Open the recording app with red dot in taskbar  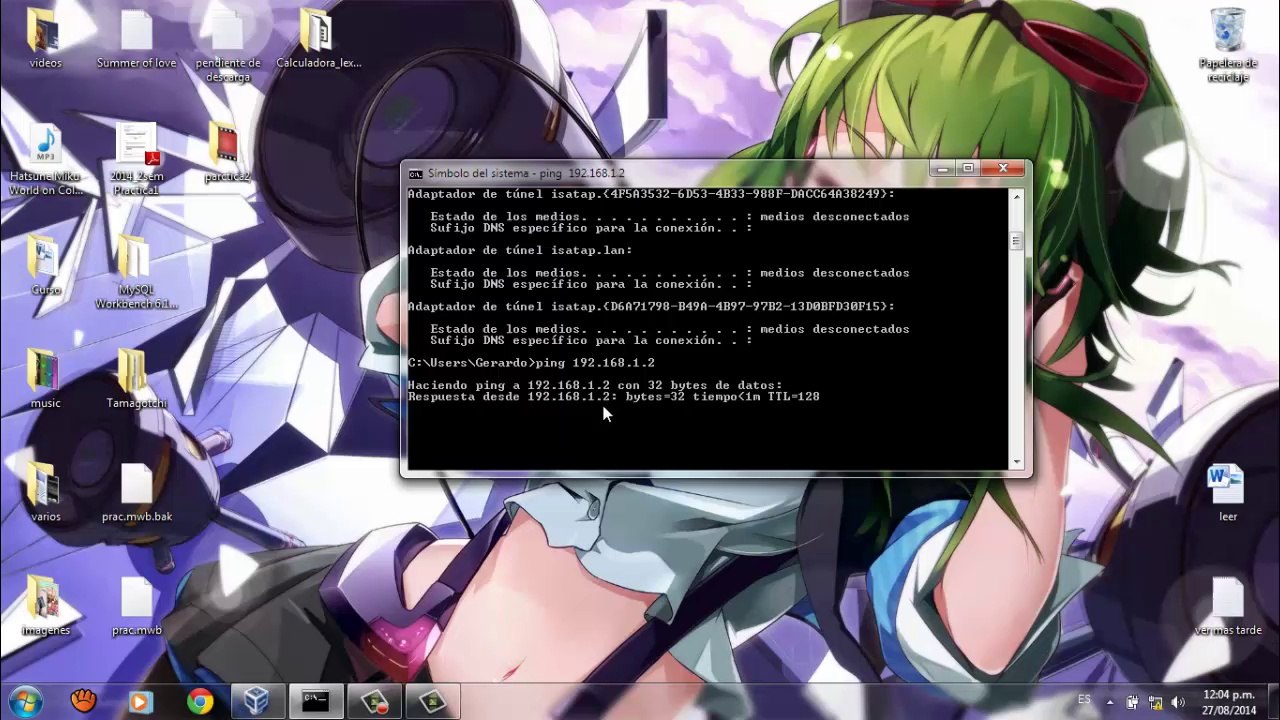pyautogui.click(x=374, y=701)
